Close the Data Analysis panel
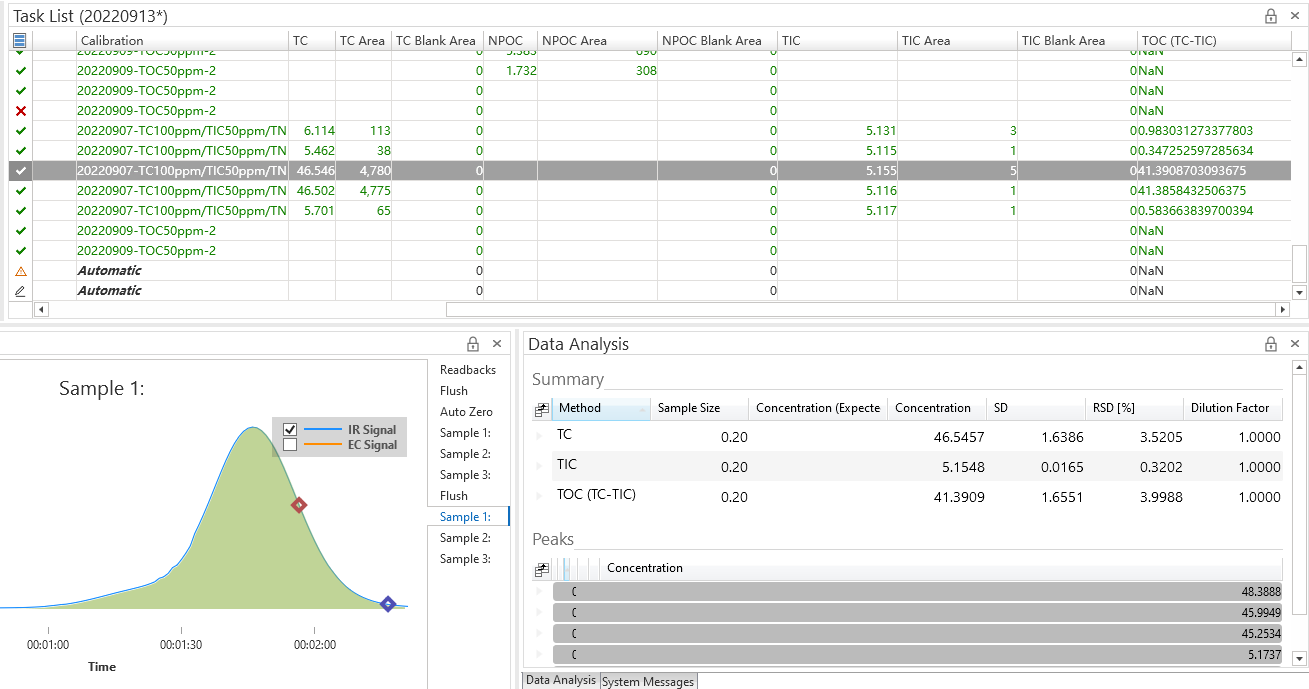Image resolution: width=1309 pixels, height=689 pixels. 1294,344
